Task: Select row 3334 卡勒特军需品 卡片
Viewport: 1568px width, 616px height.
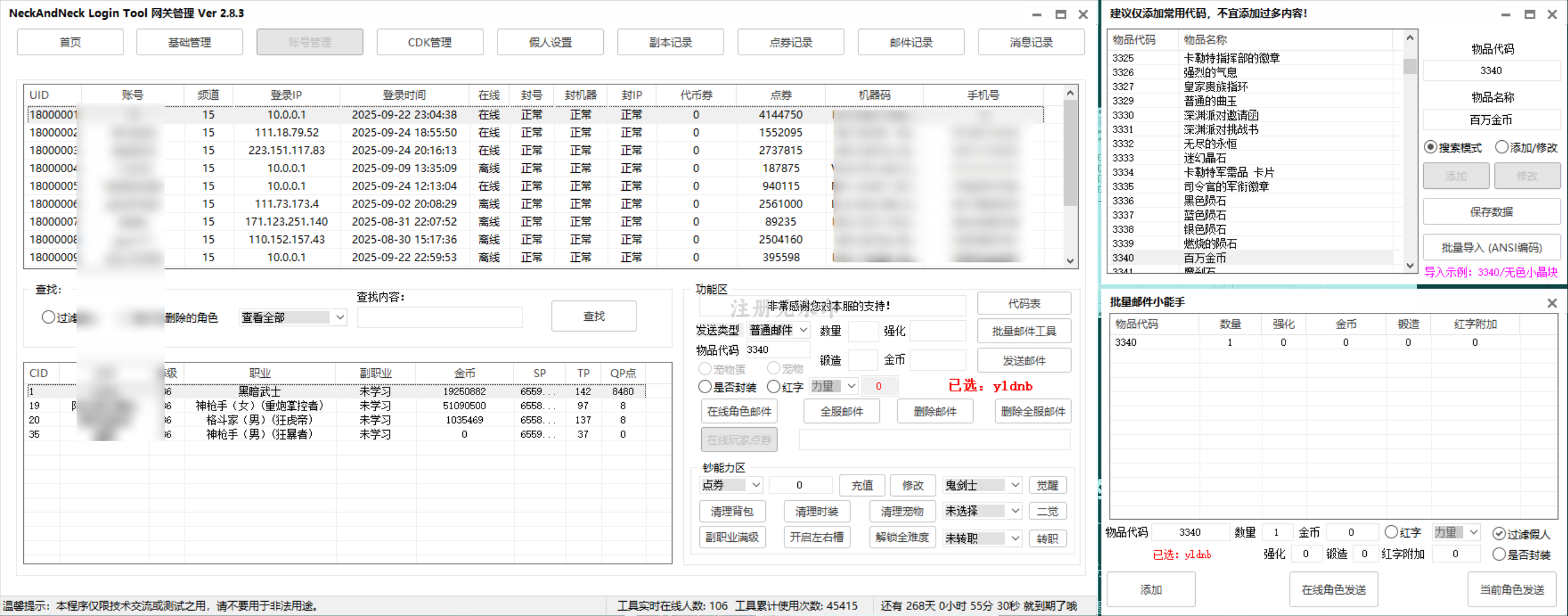Action: [1251, 172]
